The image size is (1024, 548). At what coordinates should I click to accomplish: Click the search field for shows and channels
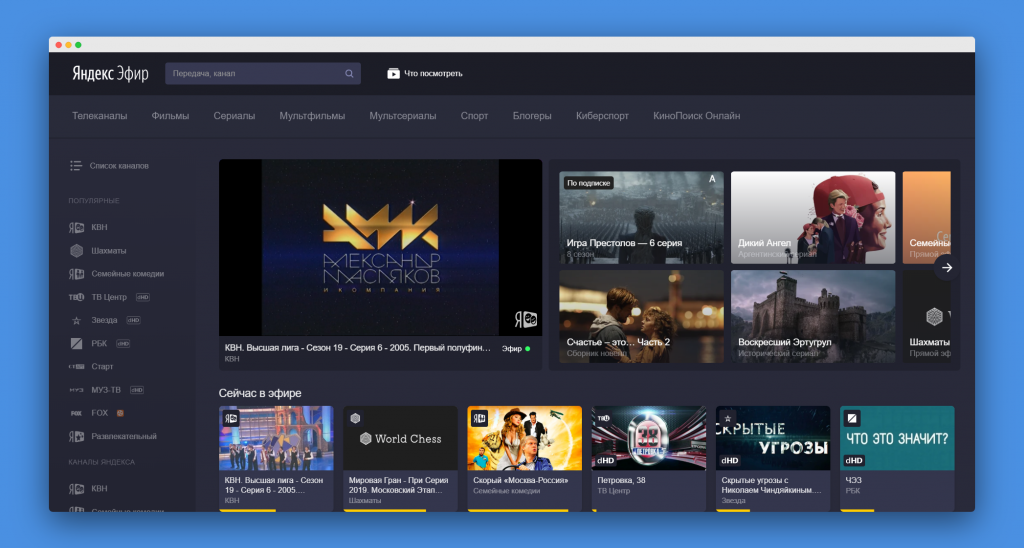tap(255, 74)
